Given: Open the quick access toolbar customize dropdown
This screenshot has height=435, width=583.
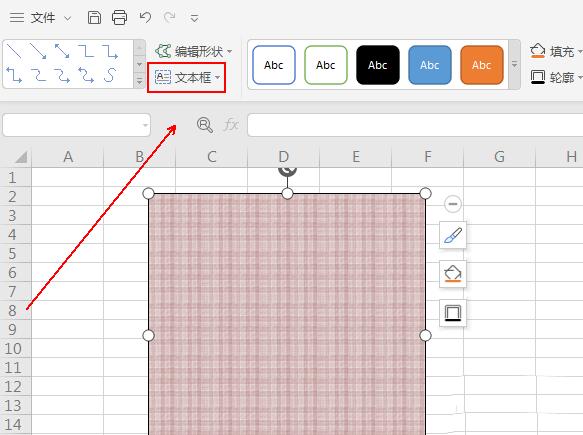Looking at the screenshot, I should click(194, 18).
